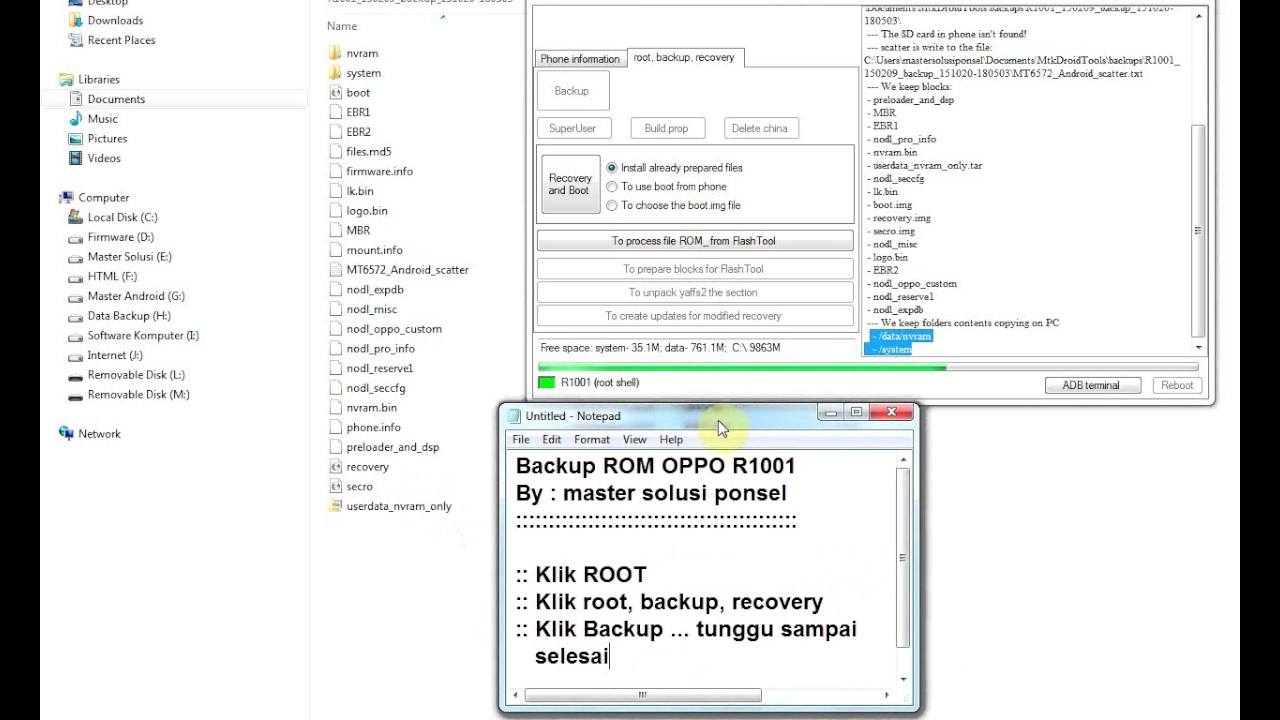
Task: Open the Pictures library icon
Action: click(x=76, y=139)
